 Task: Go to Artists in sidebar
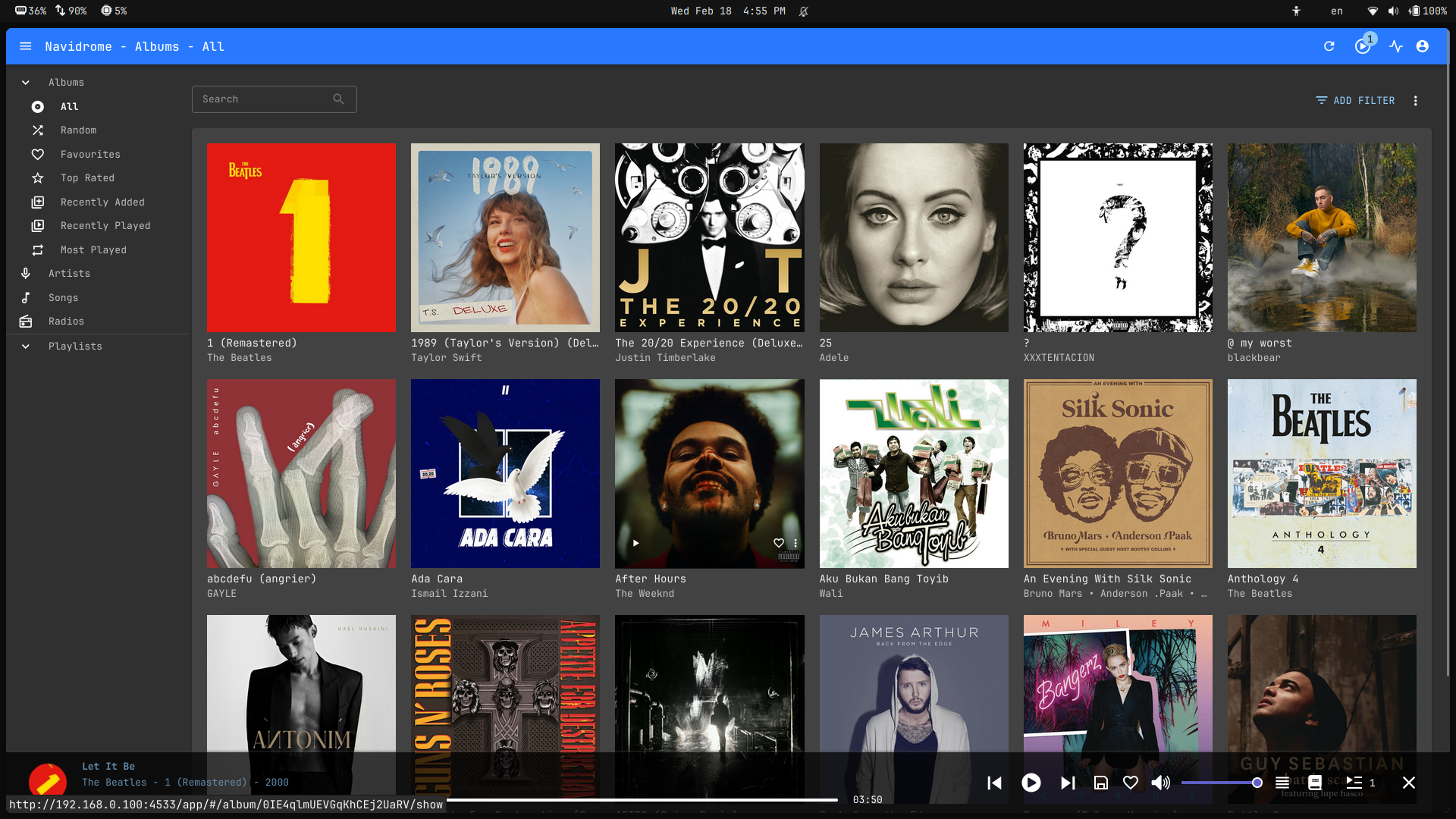click(x=69, y=274)
